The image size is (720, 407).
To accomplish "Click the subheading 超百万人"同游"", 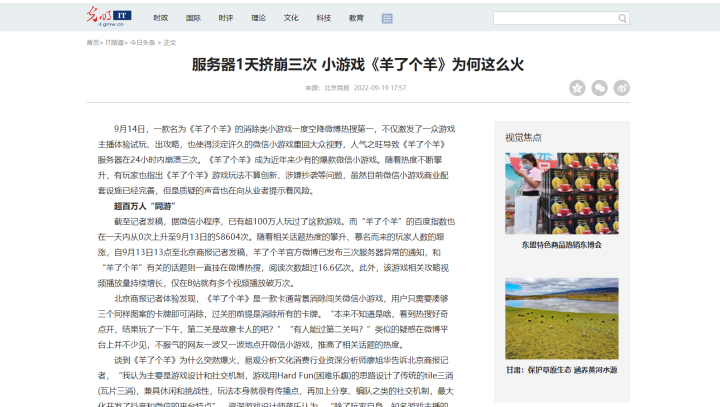I will pyautogui.click(x=145, y=206).
